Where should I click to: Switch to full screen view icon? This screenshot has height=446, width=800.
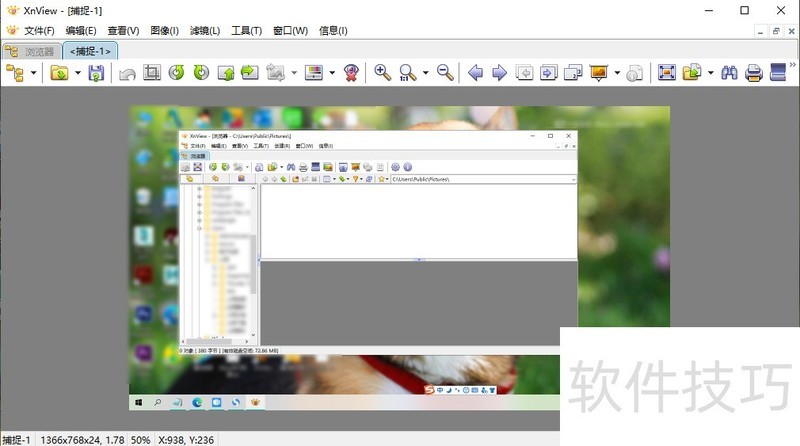point(667,72)
